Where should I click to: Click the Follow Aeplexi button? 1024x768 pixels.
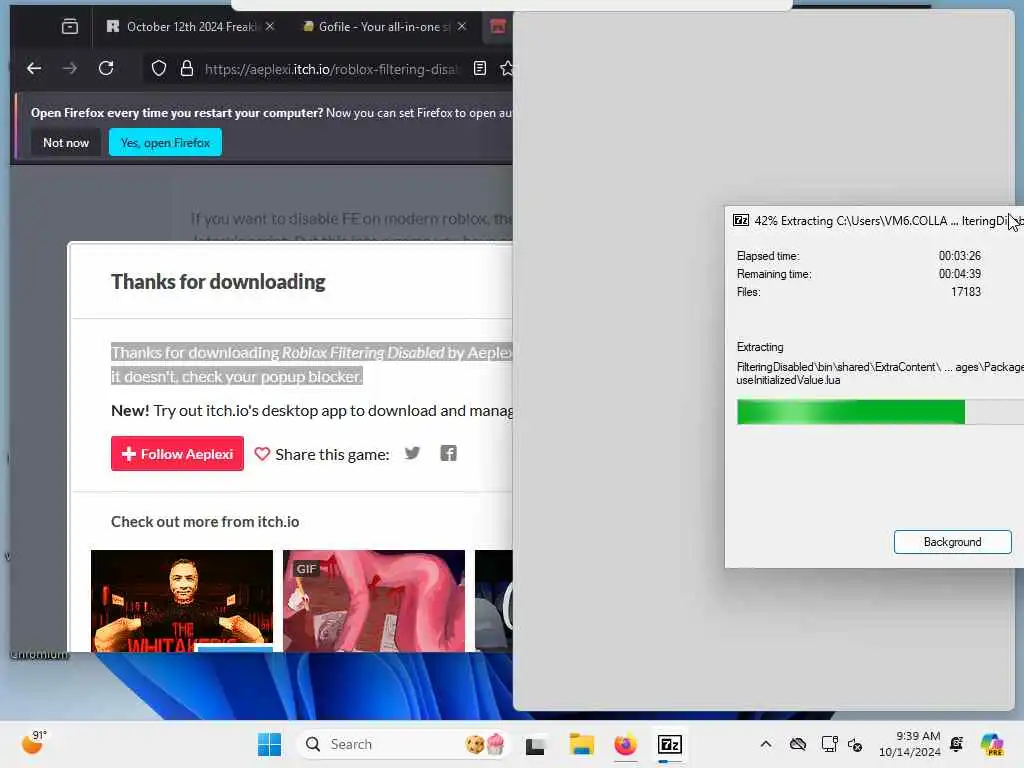177,454
